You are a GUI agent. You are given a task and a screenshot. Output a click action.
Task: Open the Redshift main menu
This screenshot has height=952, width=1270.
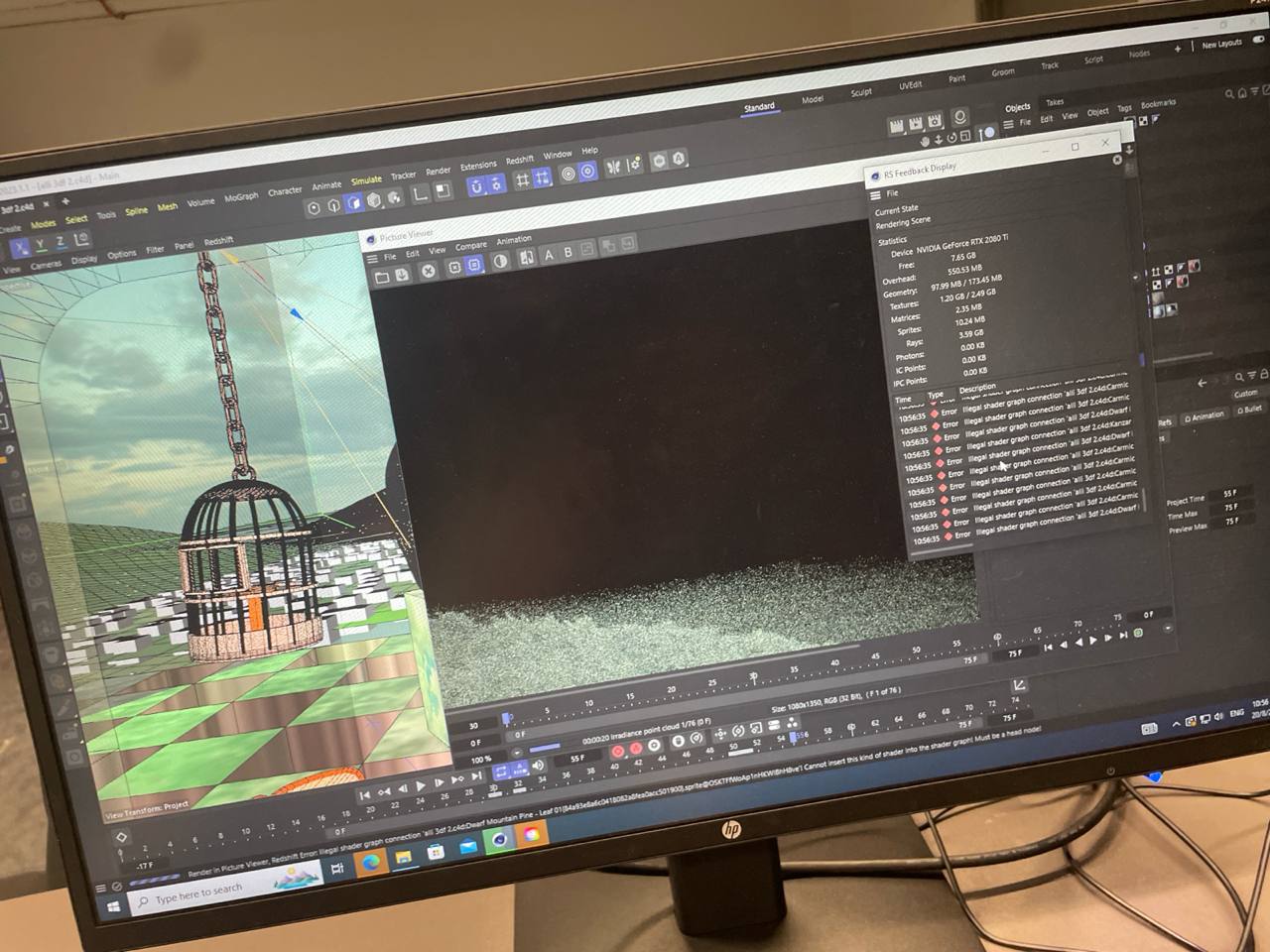[519, 160]
